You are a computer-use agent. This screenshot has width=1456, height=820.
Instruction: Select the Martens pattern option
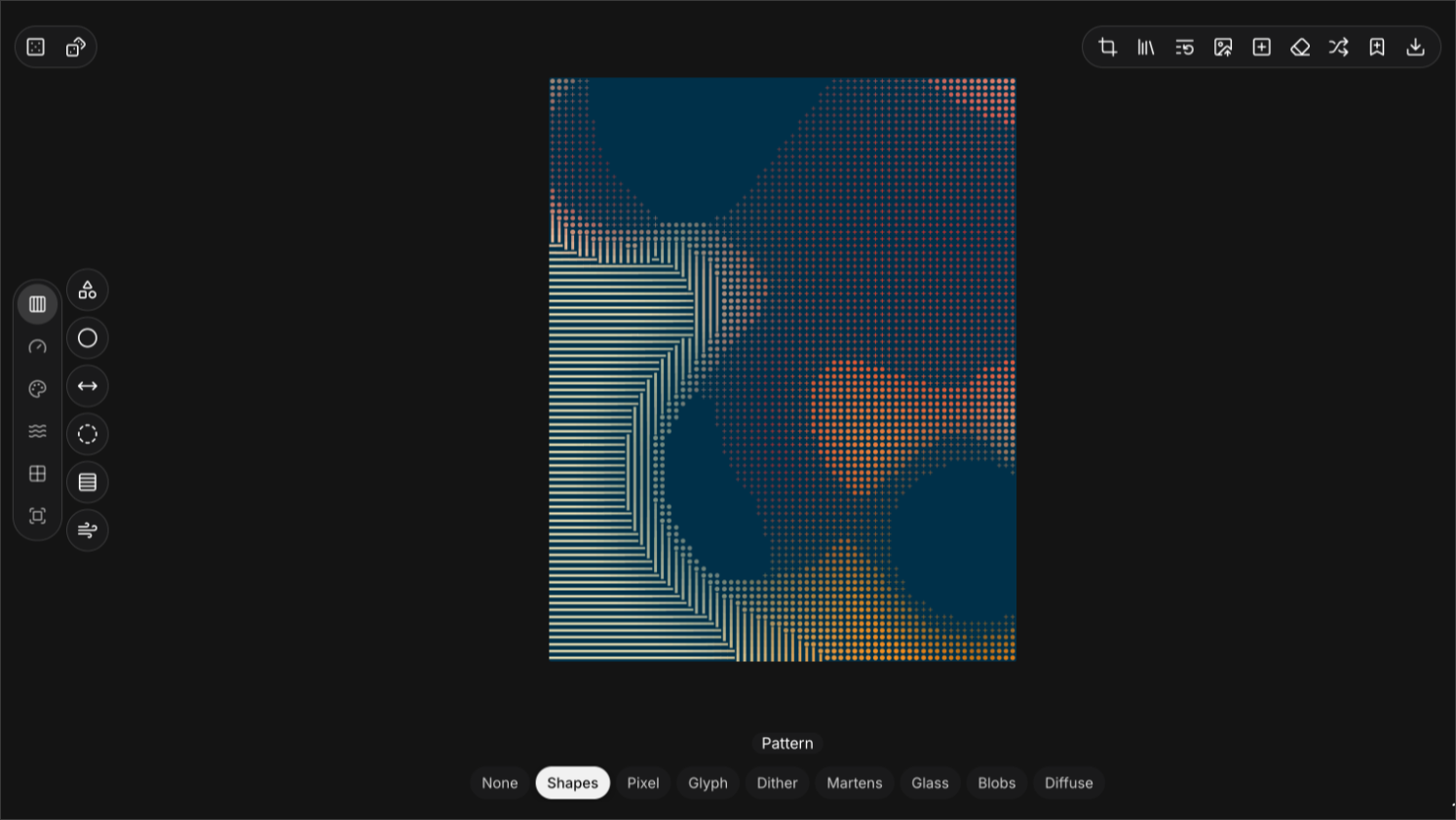[855, 783]
